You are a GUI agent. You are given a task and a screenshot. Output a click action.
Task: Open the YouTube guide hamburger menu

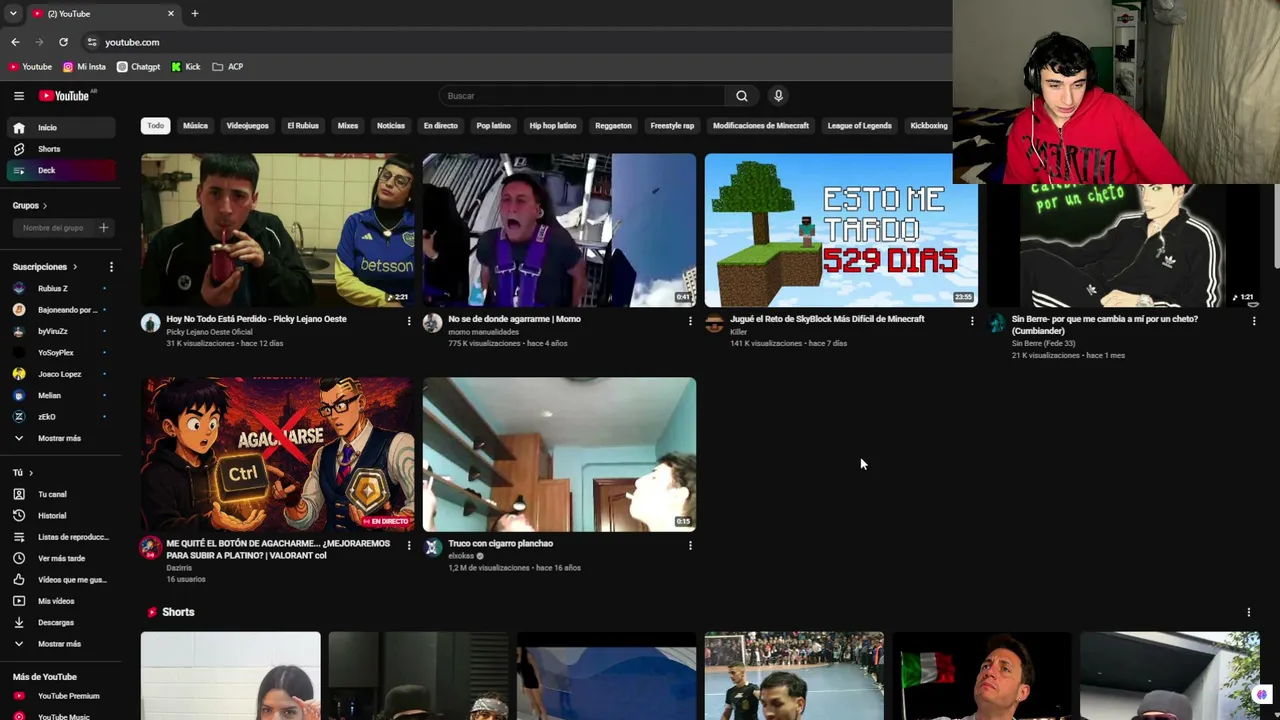pos(19,96)
